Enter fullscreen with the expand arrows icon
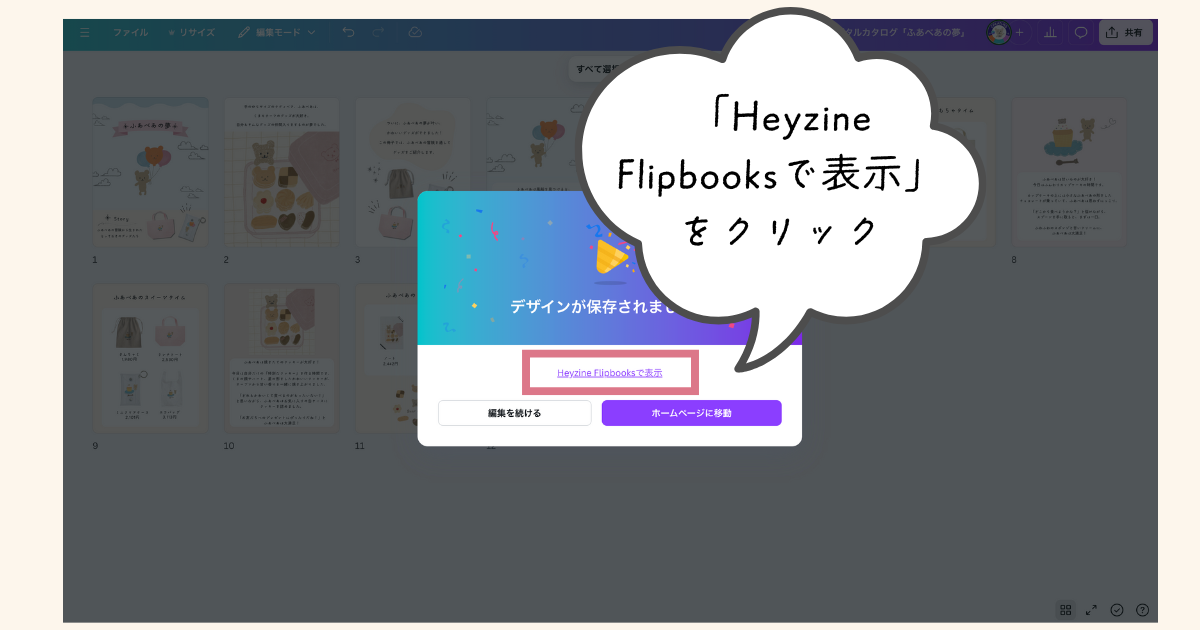This screenshot has height=630, width=1200. [1092, 608]
